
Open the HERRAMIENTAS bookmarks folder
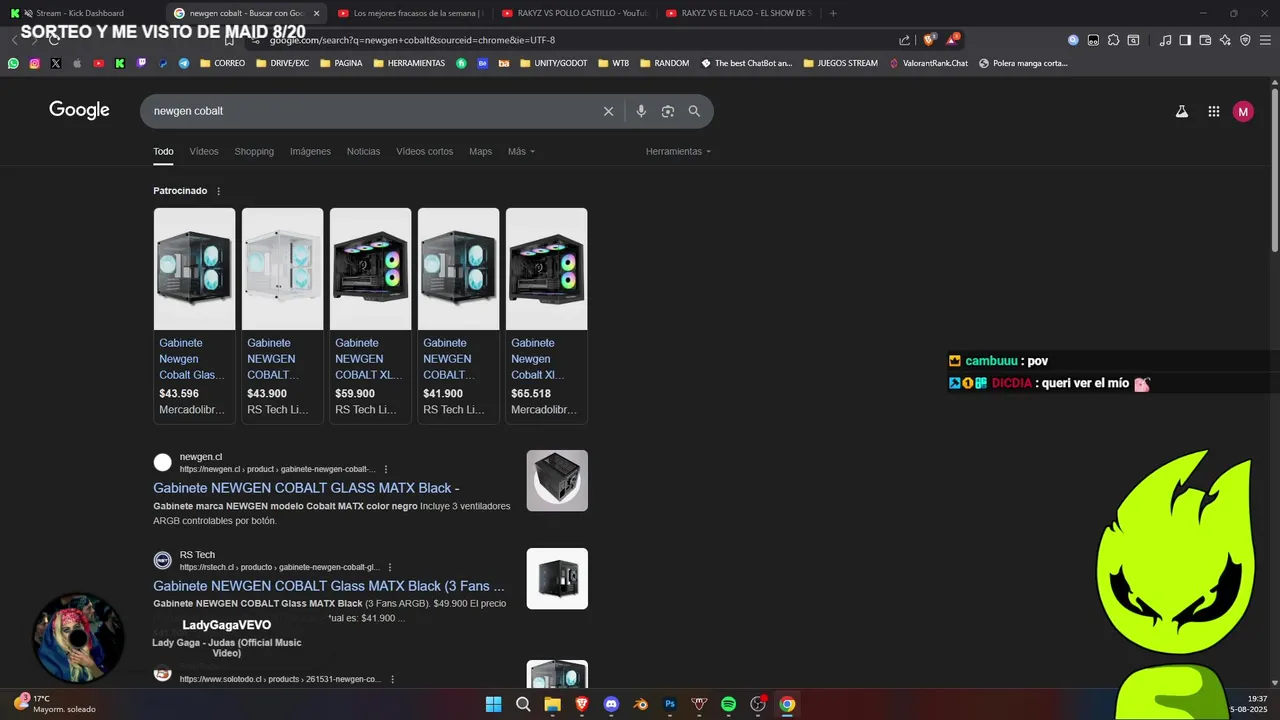pos(409,63)
